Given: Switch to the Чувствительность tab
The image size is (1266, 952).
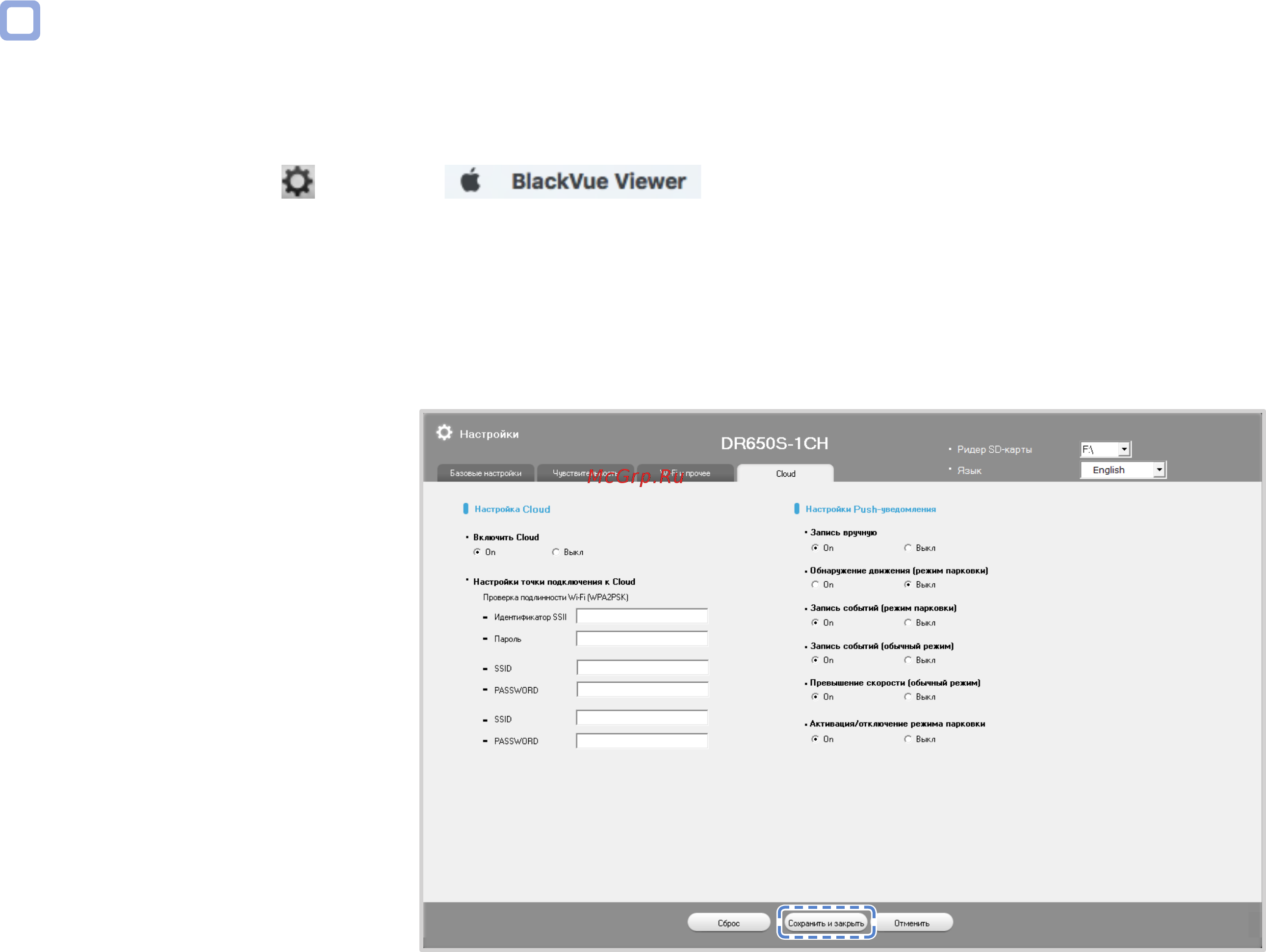Looking at the screenshot, I should (x=585, y=473).
